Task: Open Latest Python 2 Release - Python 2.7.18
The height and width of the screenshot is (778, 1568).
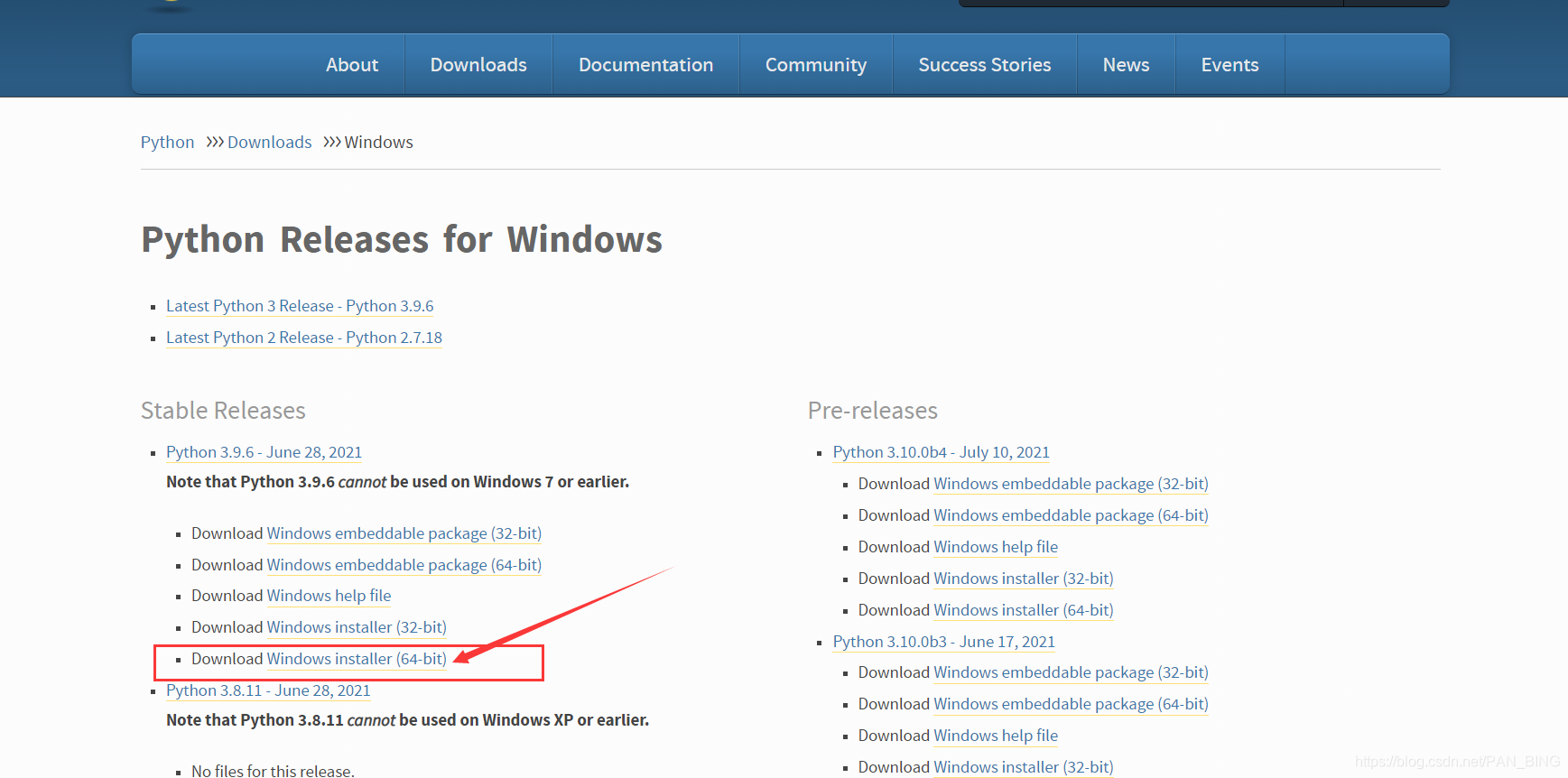Action: (304, 338)
